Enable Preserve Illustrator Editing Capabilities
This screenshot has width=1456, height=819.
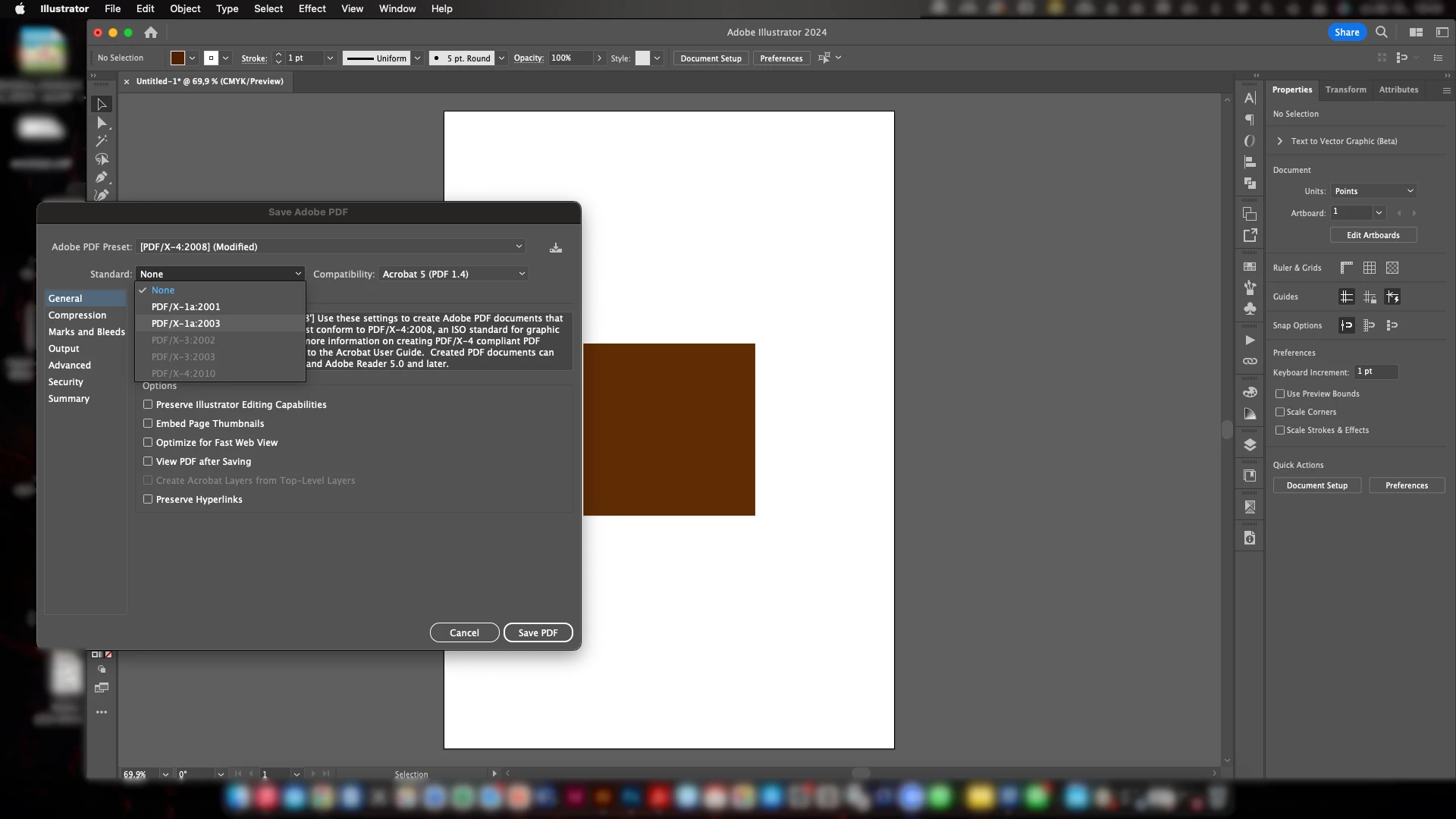click(x=148, y=405)
